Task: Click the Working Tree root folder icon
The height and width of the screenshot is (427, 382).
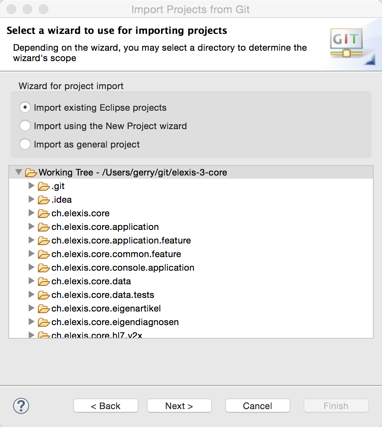Action: point(31,172)
